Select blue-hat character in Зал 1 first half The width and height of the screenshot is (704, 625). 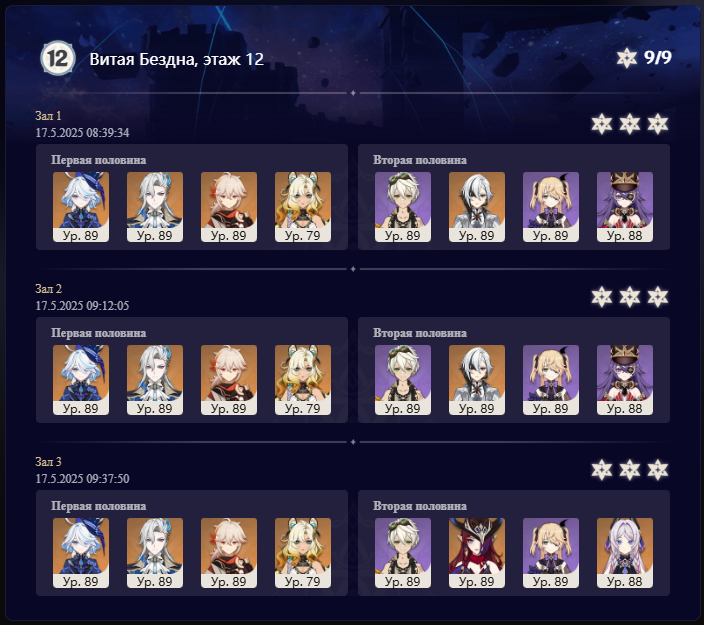(81, 207)
